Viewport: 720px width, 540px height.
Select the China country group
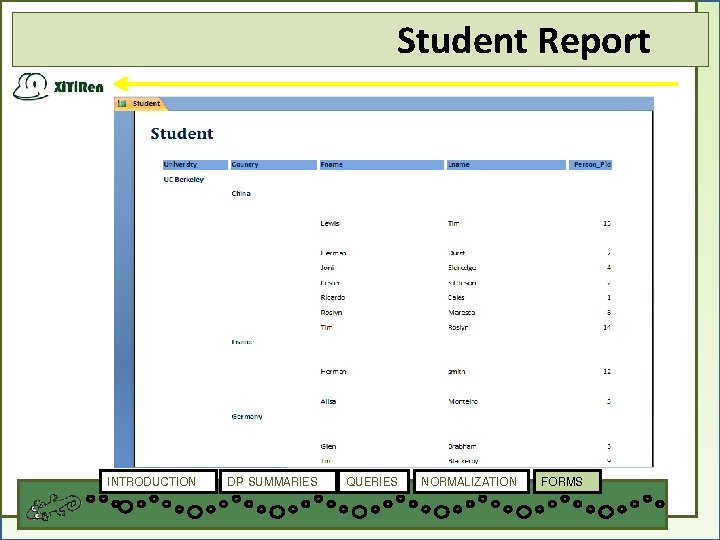point(241,193)
